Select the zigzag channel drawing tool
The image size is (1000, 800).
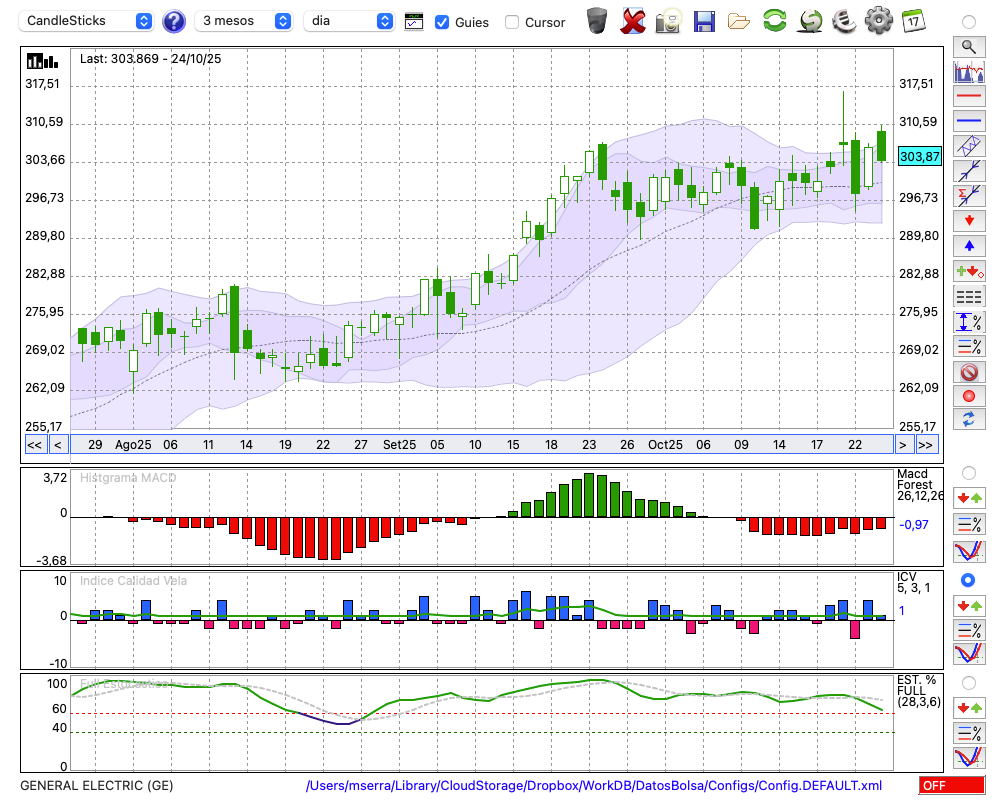pos(969,146)
